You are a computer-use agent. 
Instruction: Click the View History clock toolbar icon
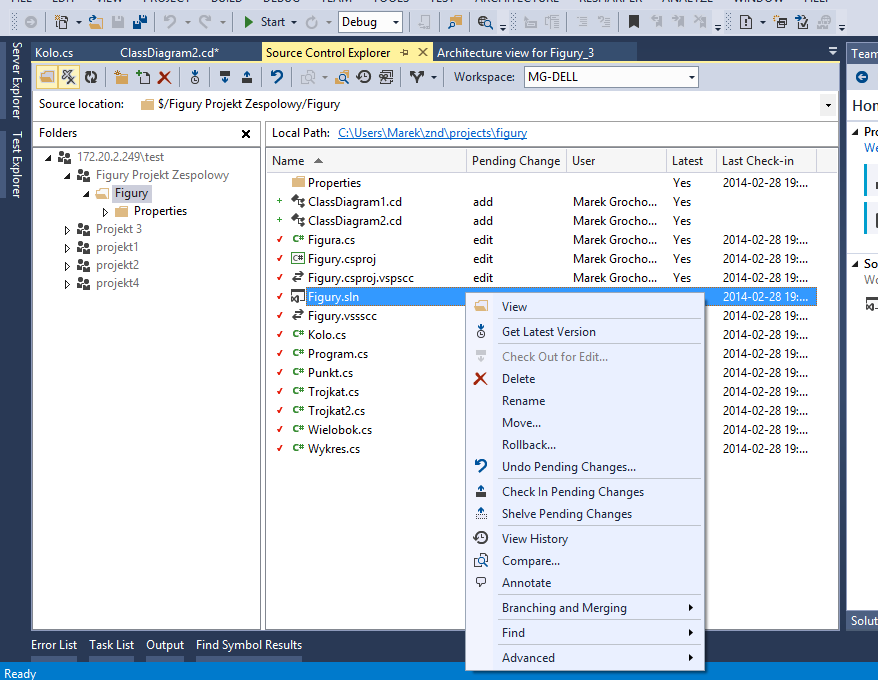(364, 77)
